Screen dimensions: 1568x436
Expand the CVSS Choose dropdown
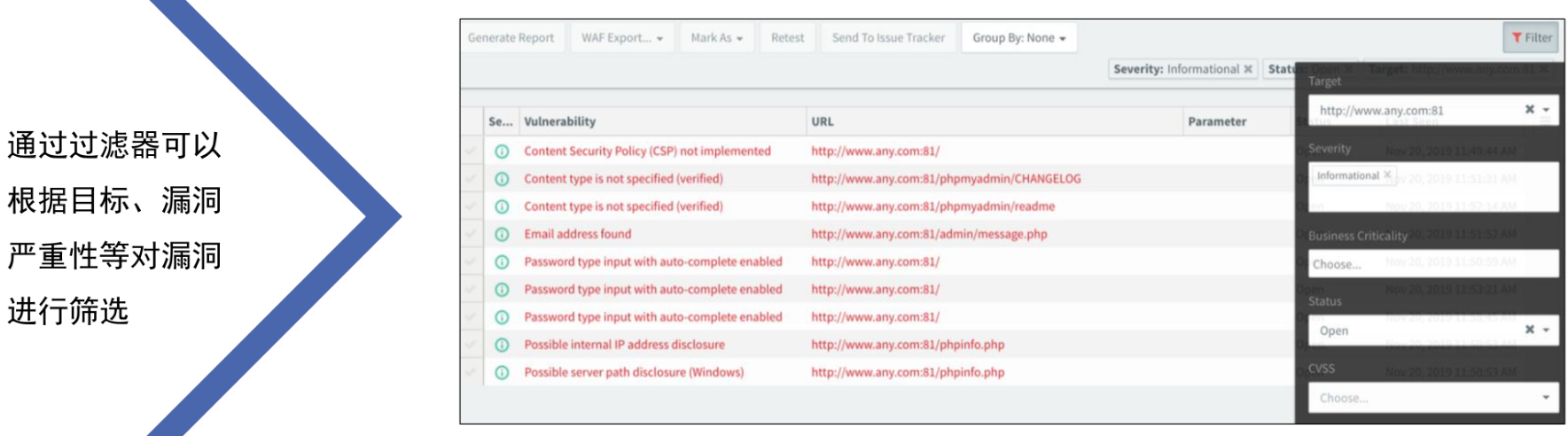[1432, 398]
